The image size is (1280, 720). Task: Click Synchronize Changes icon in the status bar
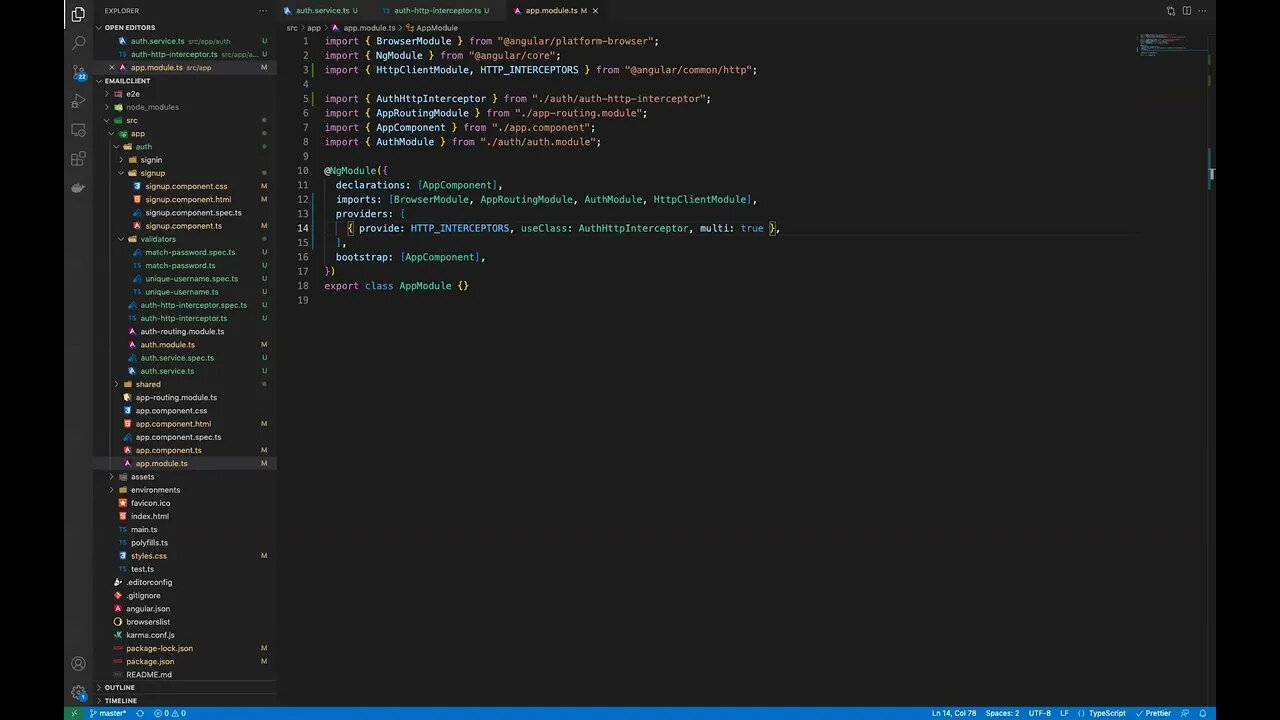pos(140,713)
